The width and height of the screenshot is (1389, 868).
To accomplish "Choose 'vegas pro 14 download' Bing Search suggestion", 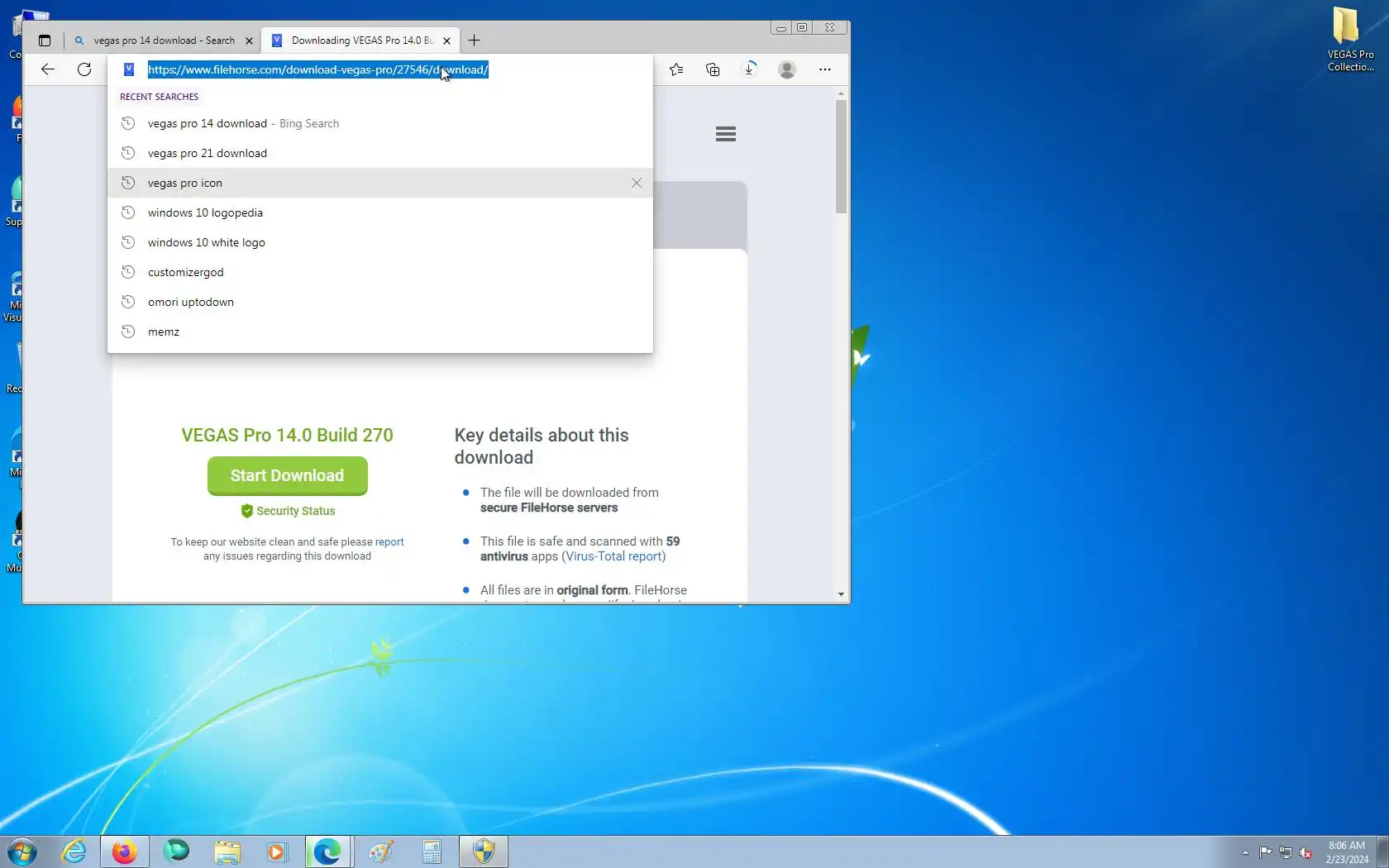I will (x=380, y=123).
